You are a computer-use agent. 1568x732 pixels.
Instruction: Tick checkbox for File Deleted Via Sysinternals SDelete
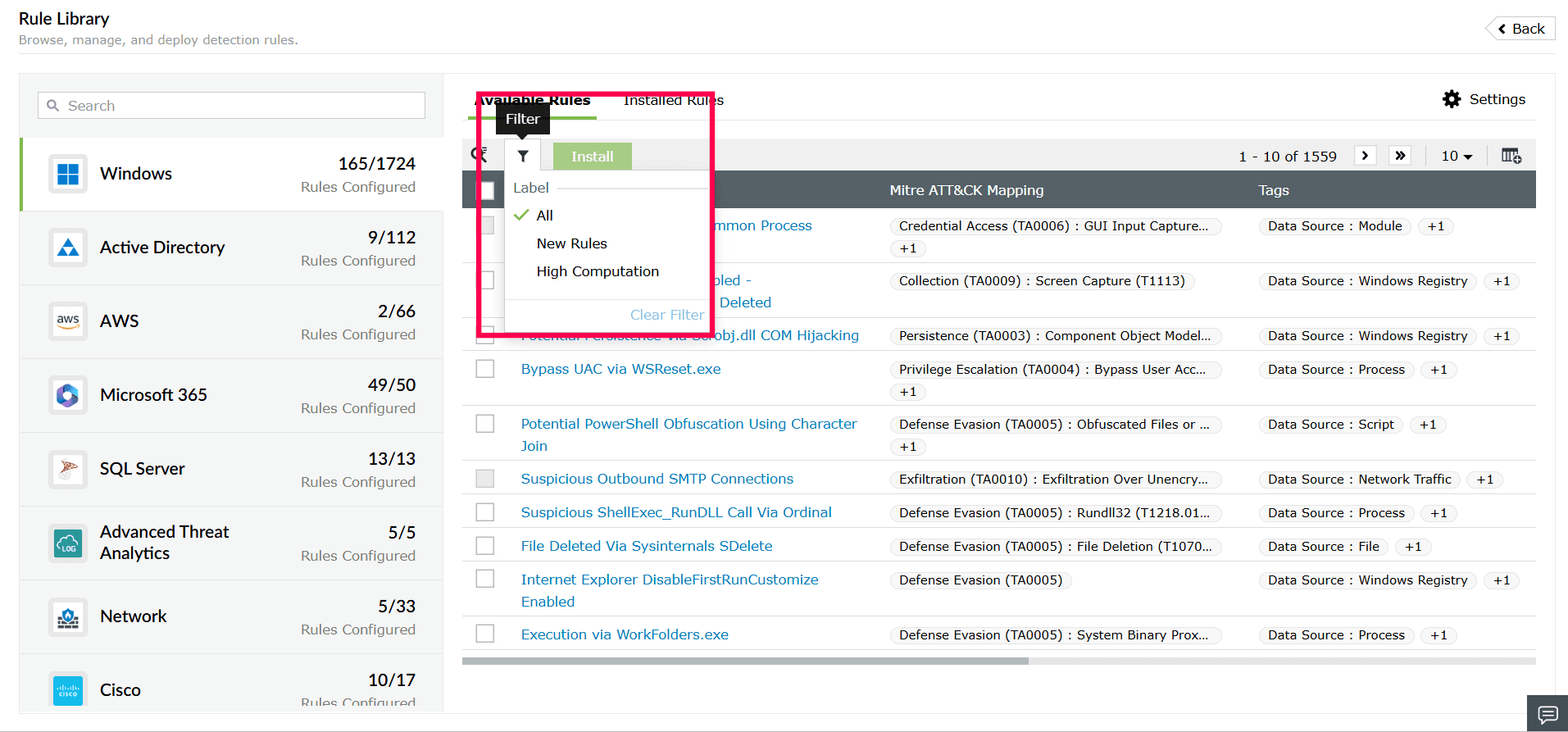485,546
